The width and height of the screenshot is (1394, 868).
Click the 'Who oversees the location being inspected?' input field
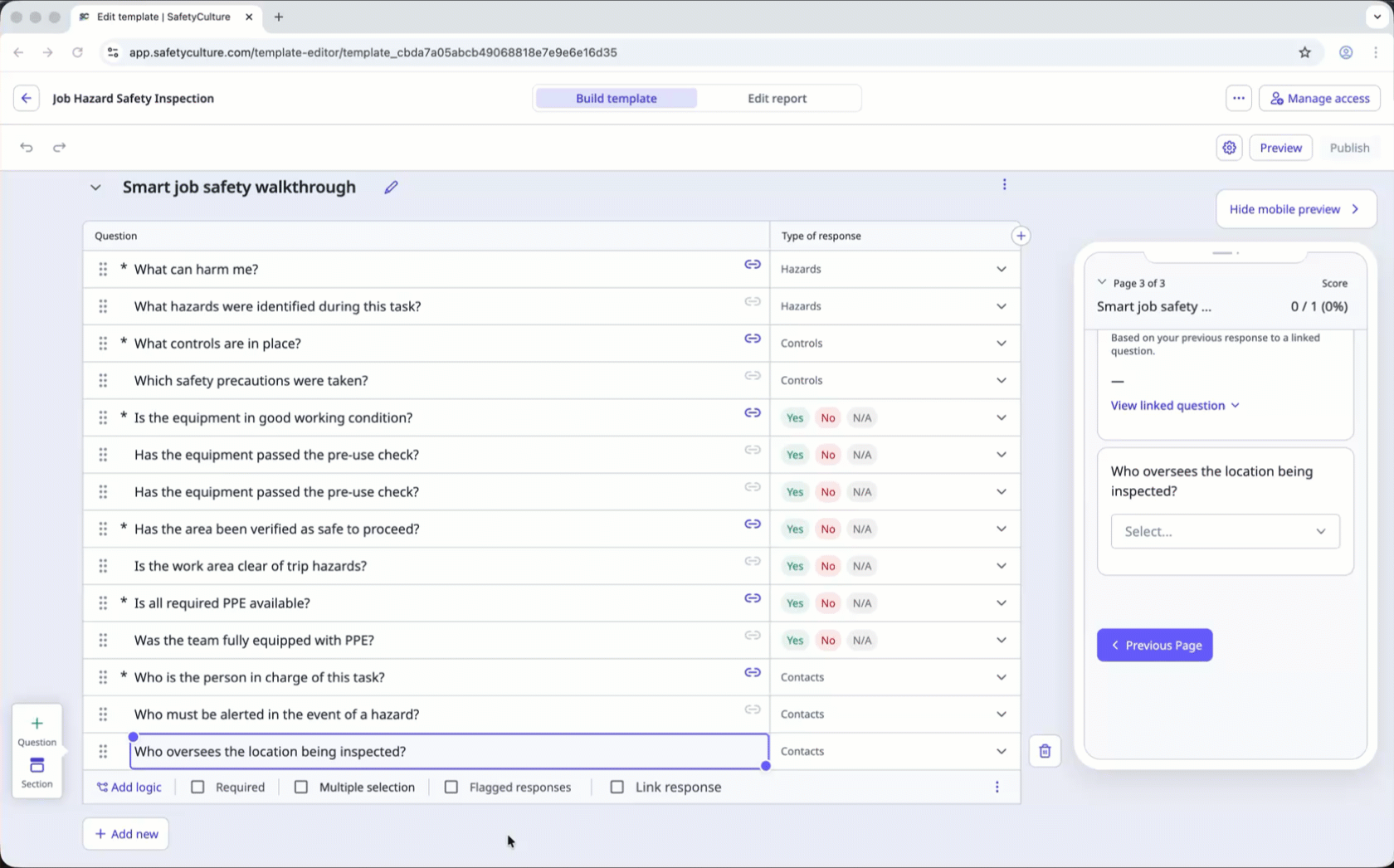pyautogui.click(x=449, y=752)
